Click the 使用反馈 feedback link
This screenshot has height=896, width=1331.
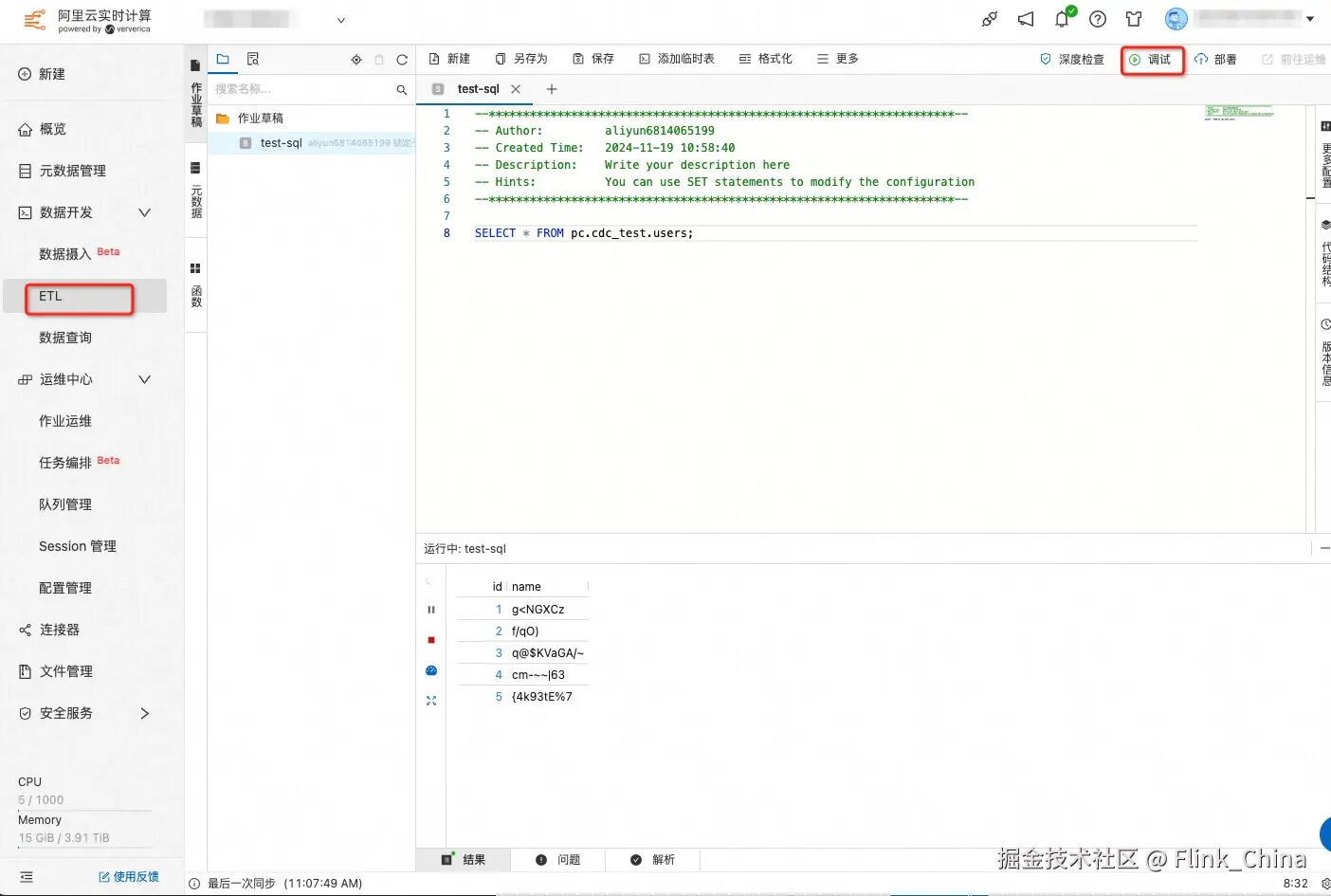129,877
